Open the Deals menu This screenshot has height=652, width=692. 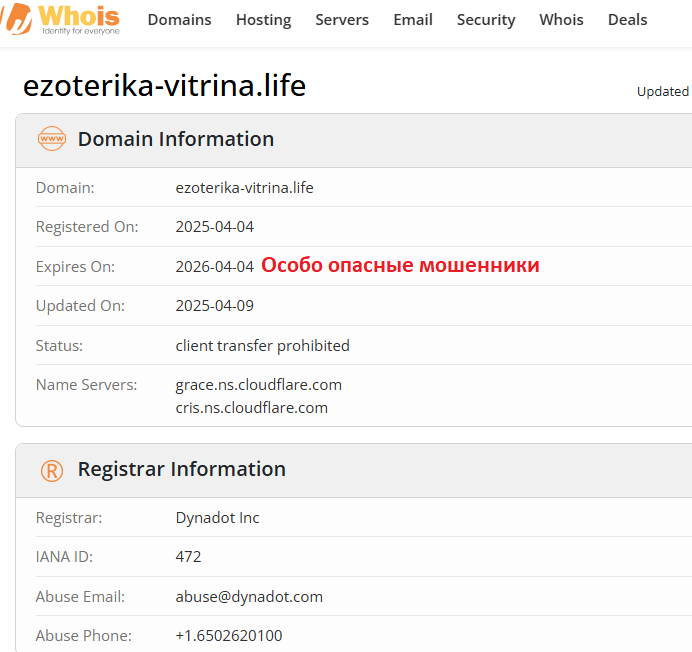[x=628, y=20]
